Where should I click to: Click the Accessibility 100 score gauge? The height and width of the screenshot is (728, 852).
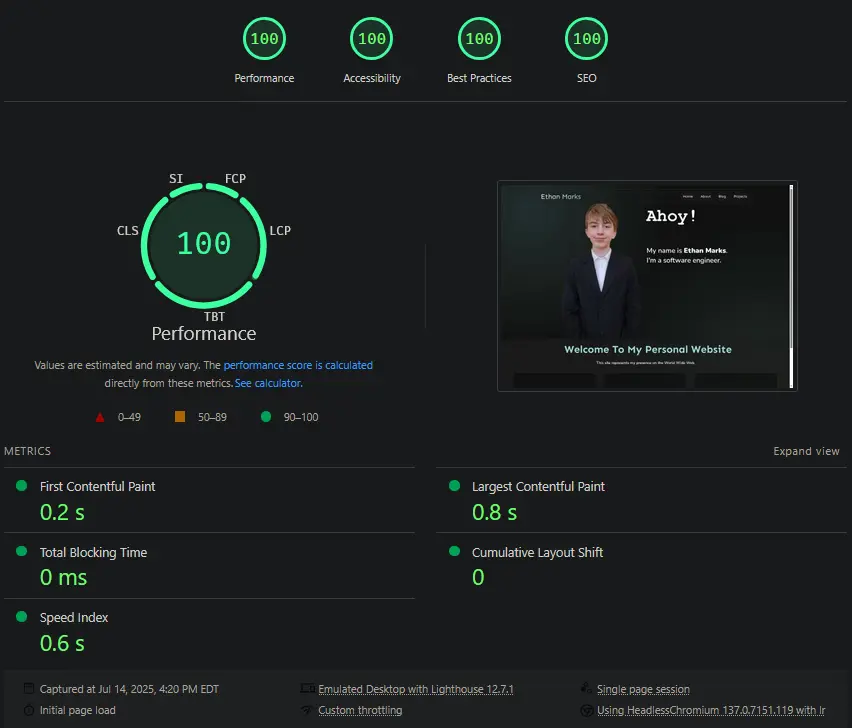point(372,39)
